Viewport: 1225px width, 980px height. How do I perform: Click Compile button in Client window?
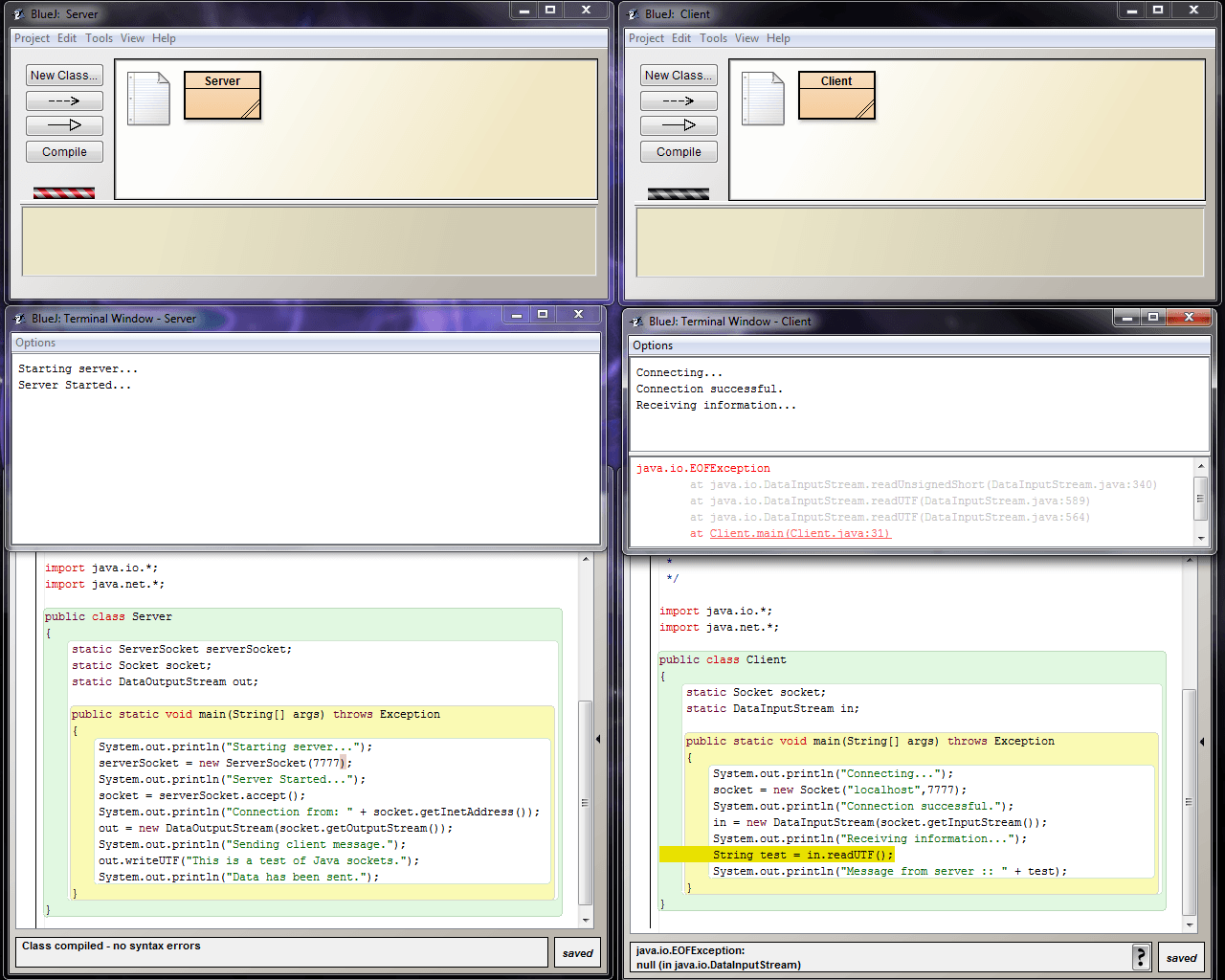pos(679,152)
